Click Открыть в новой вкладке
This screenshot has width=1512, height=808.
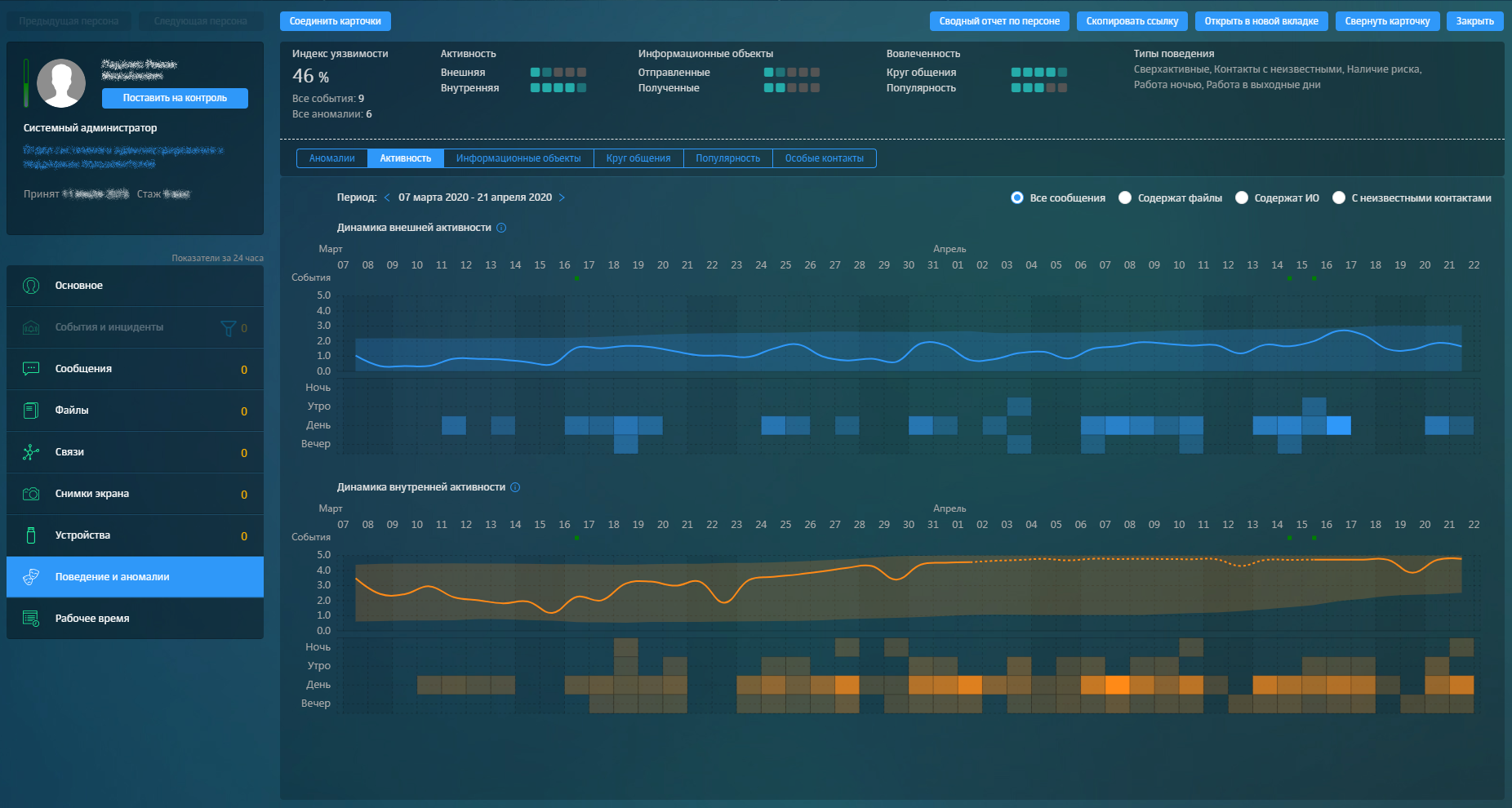point(1261,21)
